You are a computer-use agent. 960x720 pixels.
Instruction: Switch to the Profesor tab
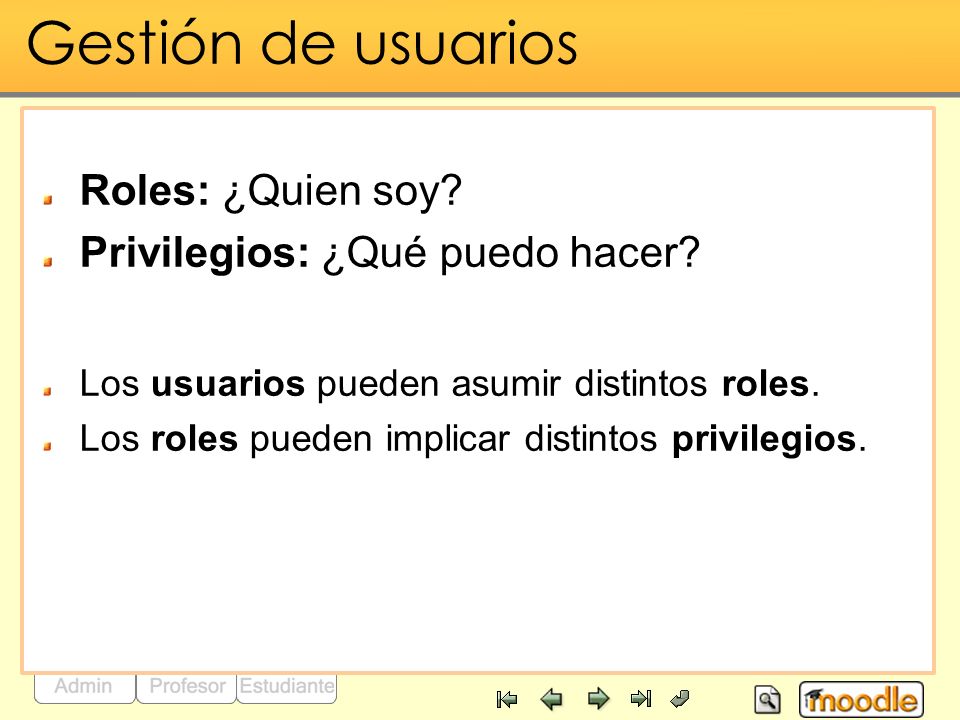[x=187, y=688]
